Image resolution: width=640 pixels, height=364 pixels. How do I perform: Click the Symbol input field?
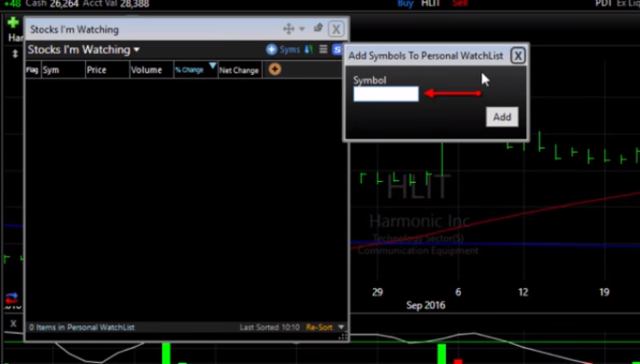coord(386,94)
